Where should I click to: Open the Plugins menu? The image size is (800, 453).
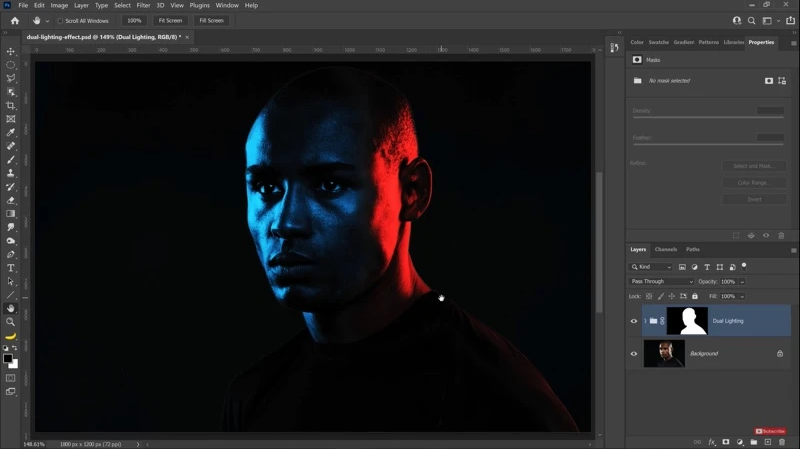click(199, 5)
